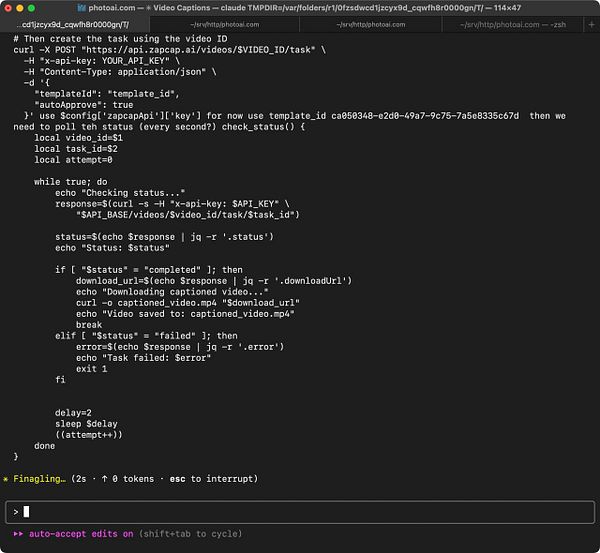The height and width of the screenshot is (553, 600).
Task: Click the 'x-api-key: YOUR_API_KEY' header line
Action: tap(102, 61)
